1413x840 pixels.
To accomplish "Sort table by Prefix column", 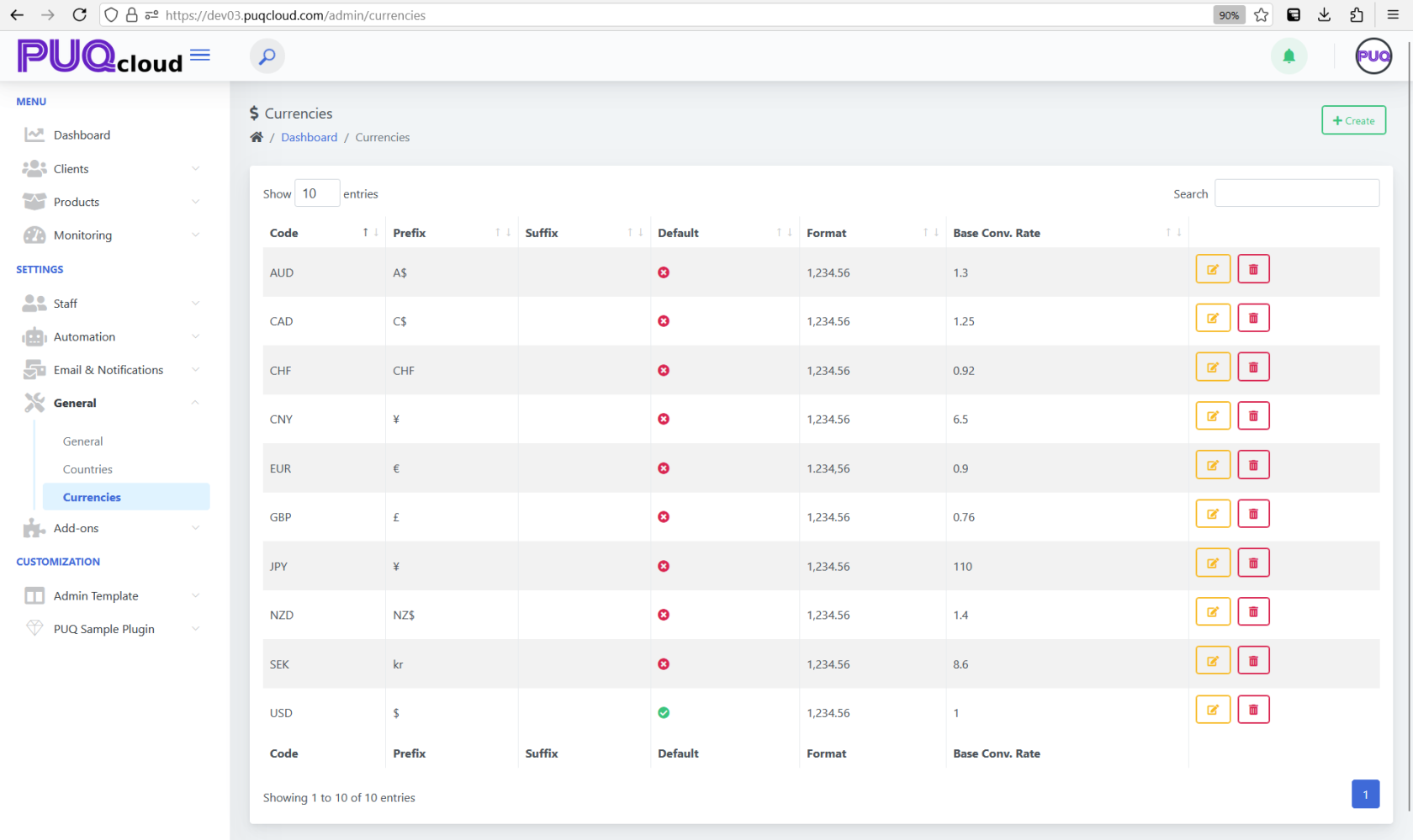I will pyautogui.click(x=452, y=233).
